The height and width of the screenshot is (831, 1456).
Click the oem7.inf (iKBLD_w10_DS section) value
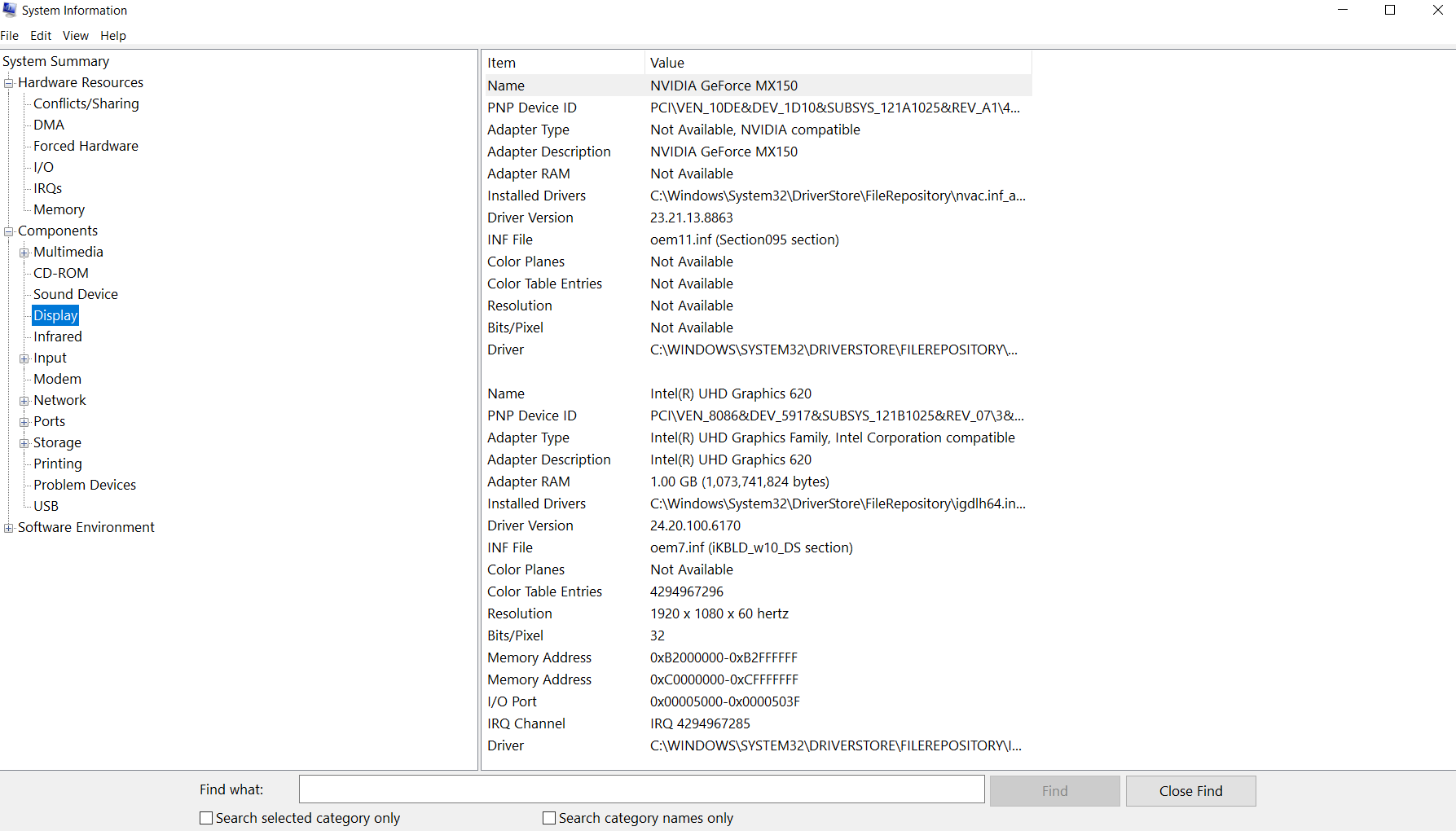pos(751,547)
